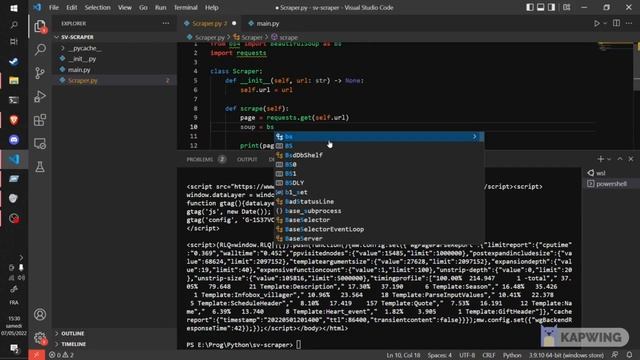Open the Extensions view
The image size is (640, 360).
[x=40, y=120]
